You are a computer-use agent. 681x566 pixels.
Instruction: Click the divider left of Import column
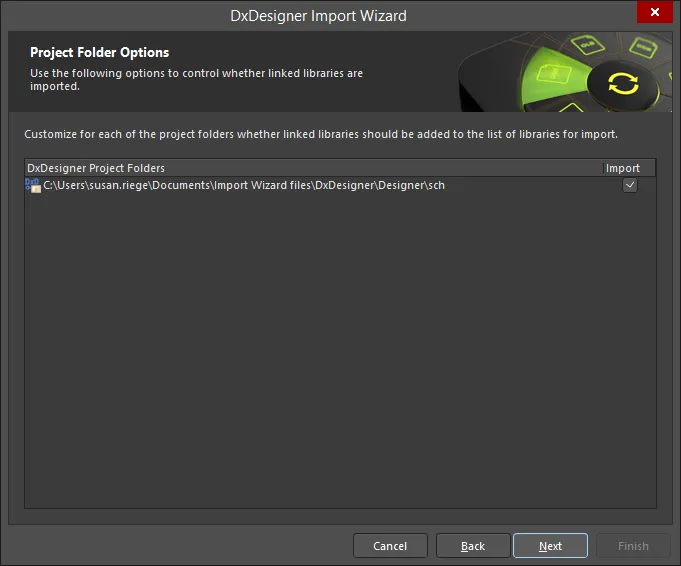(603, 168)
